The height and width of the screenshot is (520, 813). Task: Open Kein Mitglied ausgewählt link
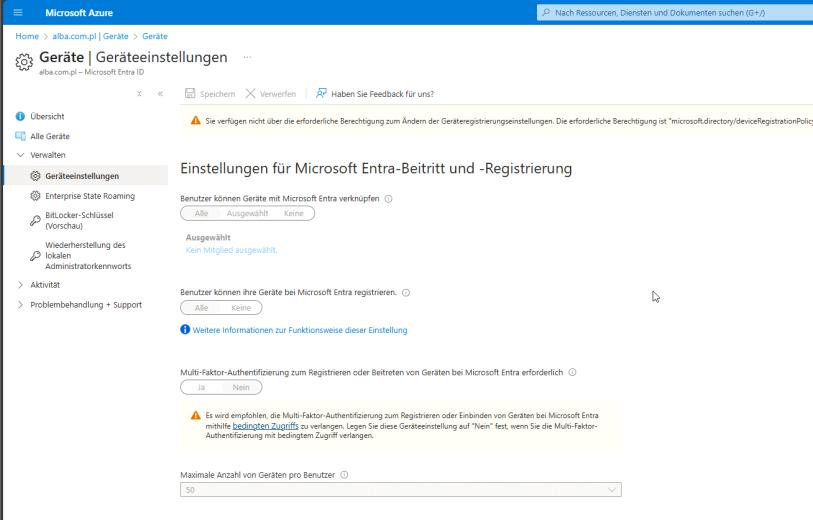click(x=231, y=250)
